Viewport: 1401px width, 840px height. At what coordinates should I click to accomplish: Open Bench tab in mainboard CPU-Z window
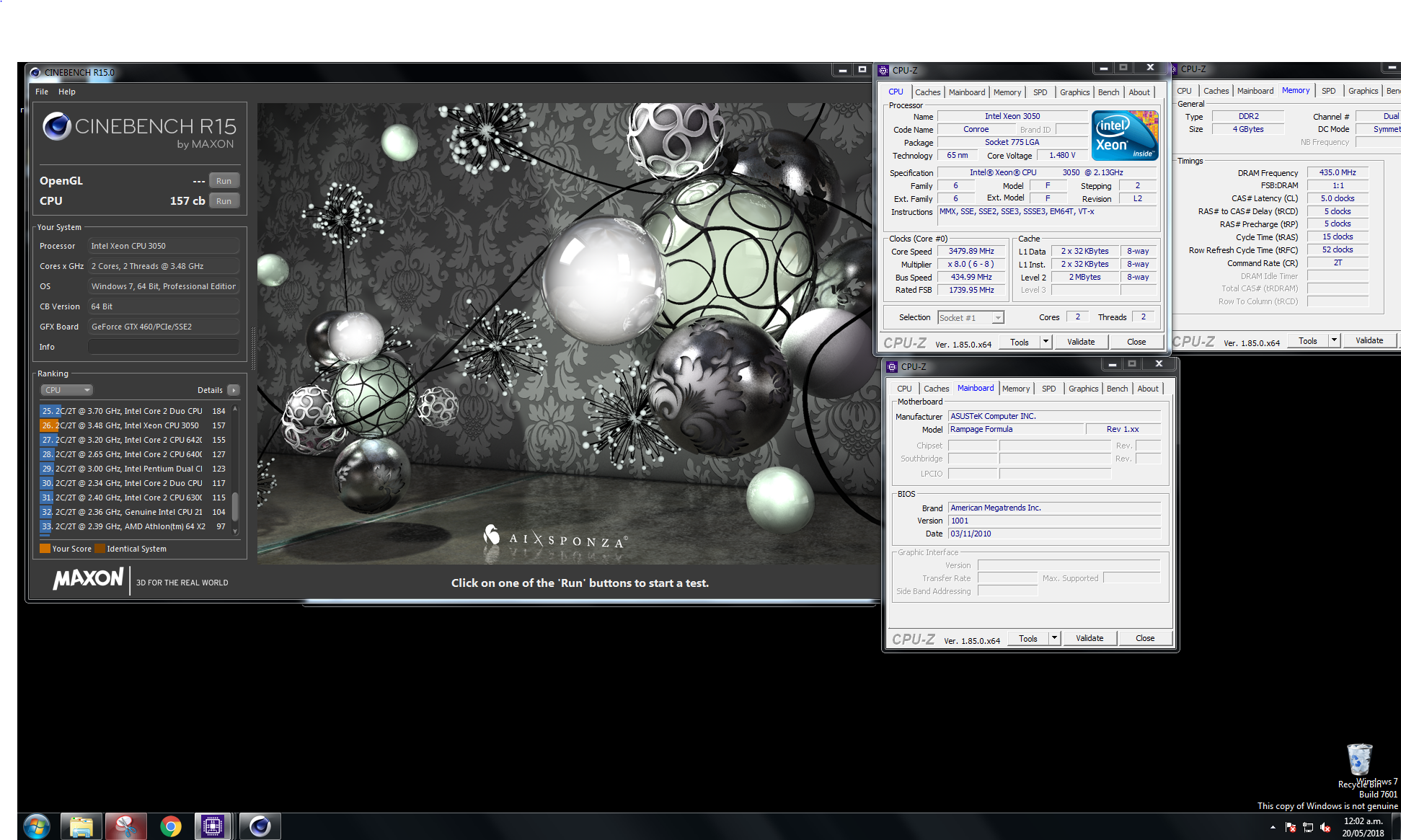pyautogui.click(x=1117, y=389)
